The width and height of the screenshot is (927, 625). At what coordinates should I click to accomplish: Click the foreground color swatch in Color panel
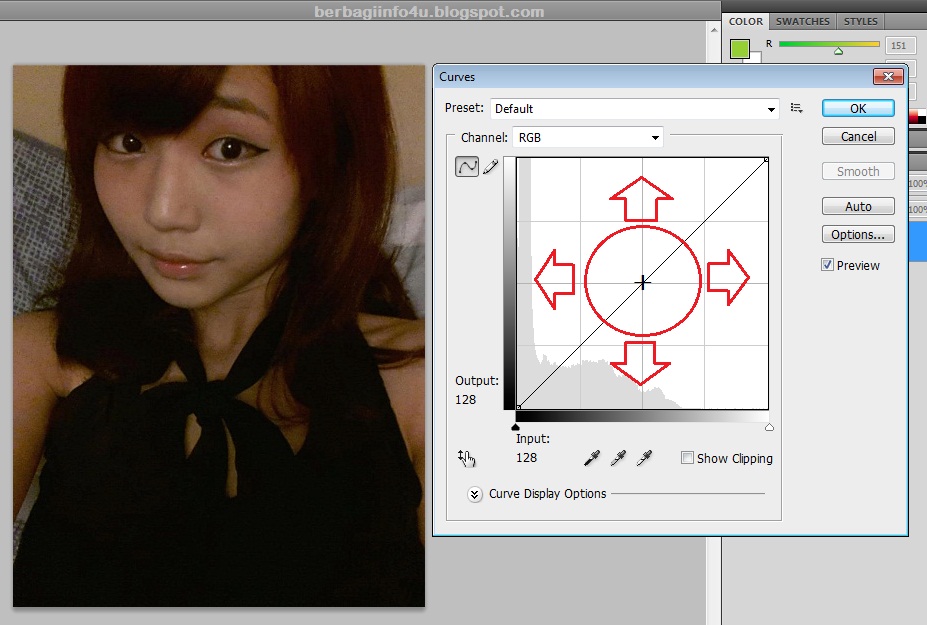(x=740, y=48)
